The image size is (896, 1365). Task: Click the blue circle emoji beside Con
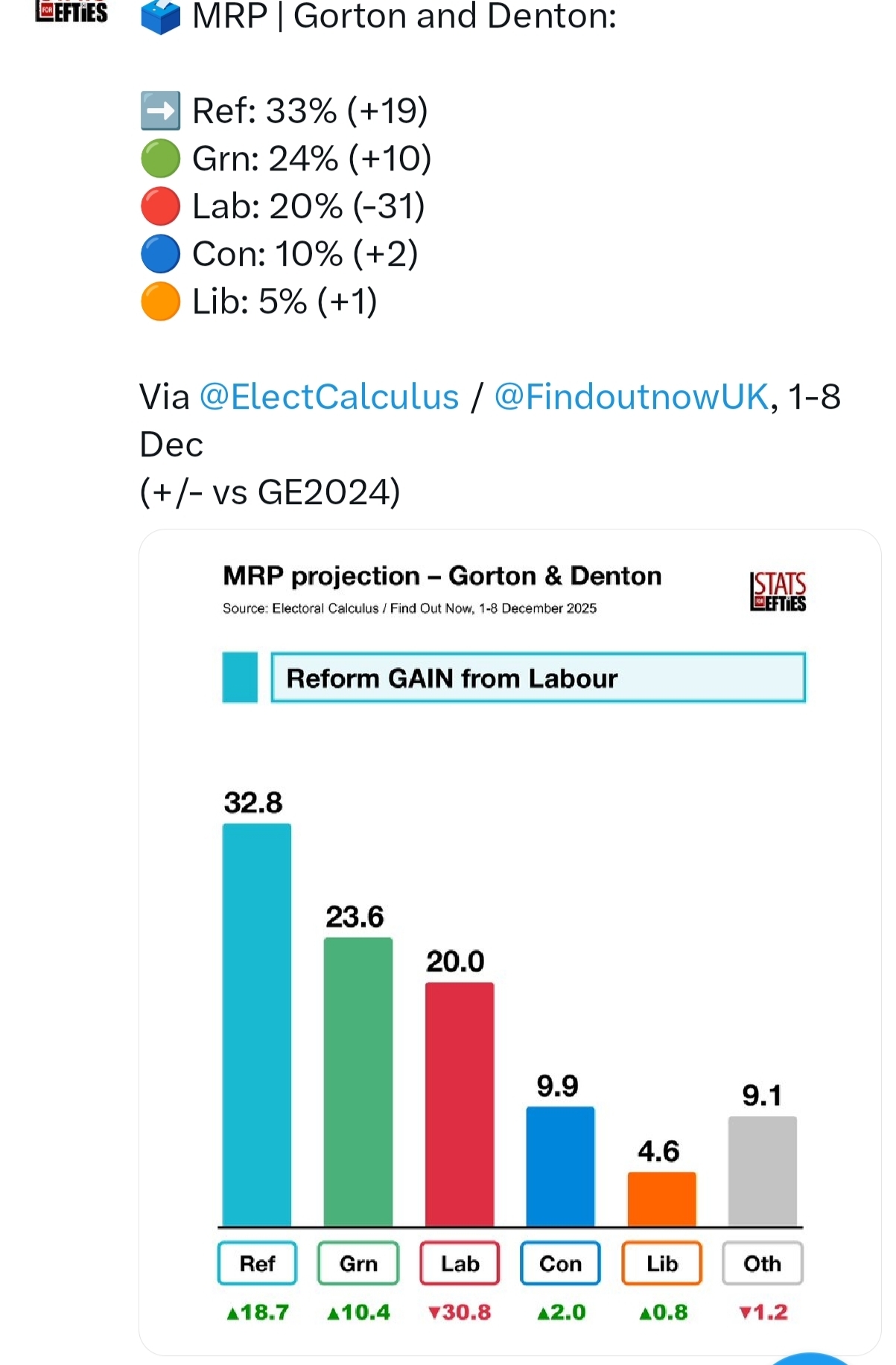tap(160, 254)
